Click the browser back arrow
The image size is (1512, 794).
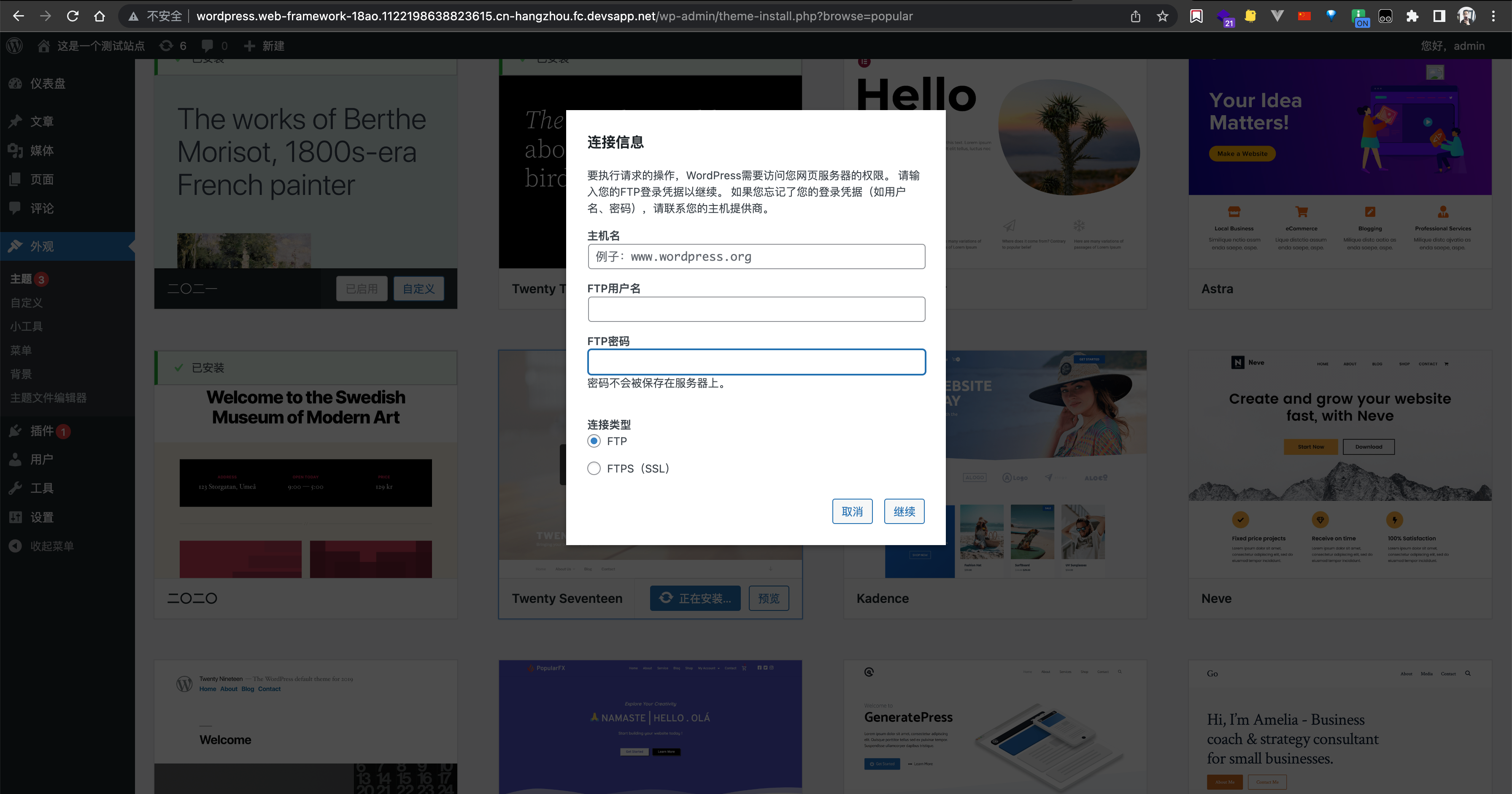tap(19, 16)
